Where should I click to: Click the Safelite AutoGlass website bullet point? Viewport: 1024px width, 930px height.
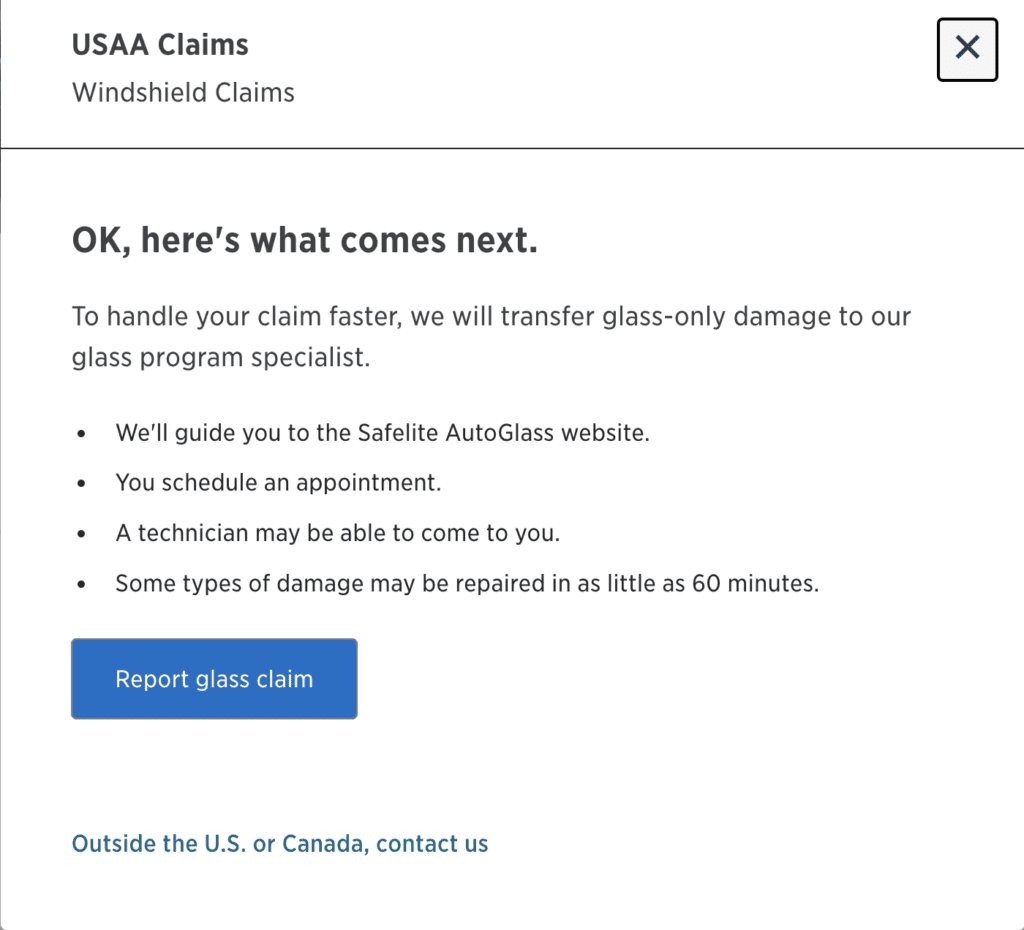383,432
